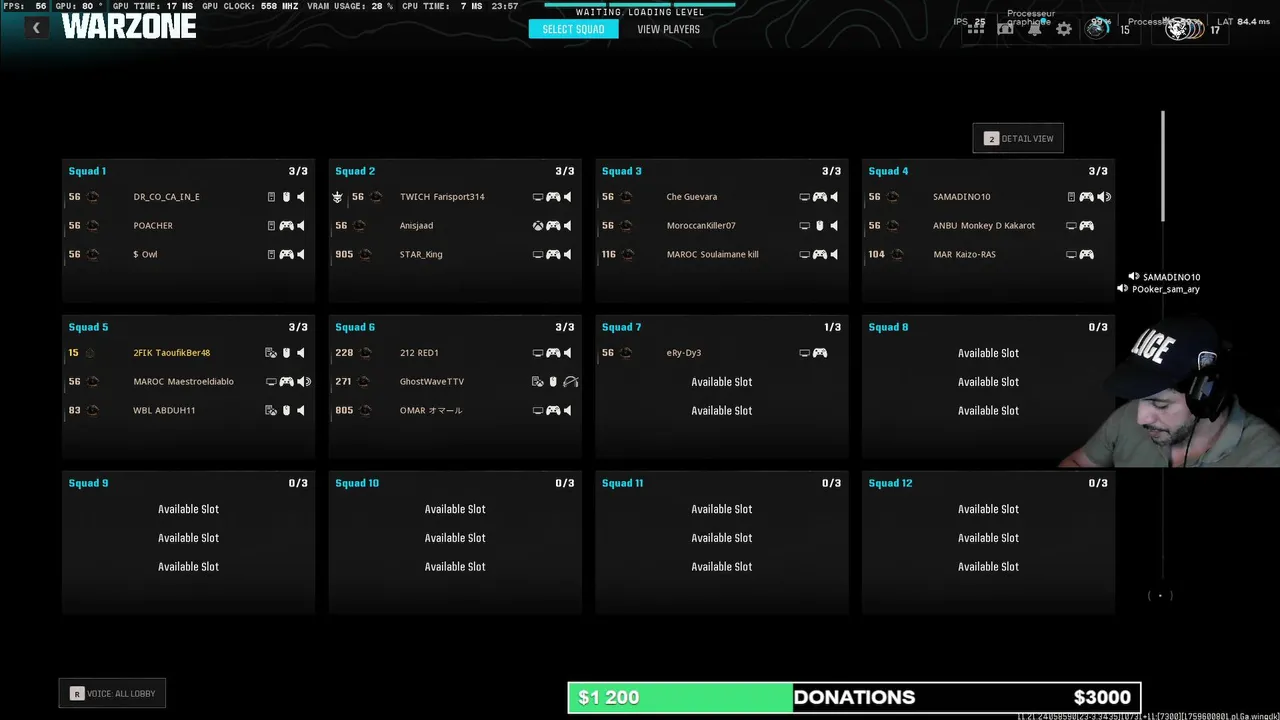The height and width of the screenshot is (720, 1280).
Task: Mute OMAR オマール with the speaker icon
Action: tap(568, 411)
